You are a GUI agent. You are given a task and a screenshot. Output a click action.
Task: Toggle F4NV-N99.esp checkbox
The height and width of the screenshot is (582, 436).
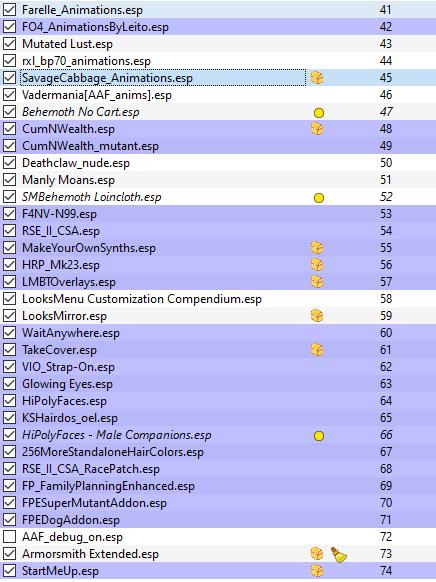click(9, 214)
